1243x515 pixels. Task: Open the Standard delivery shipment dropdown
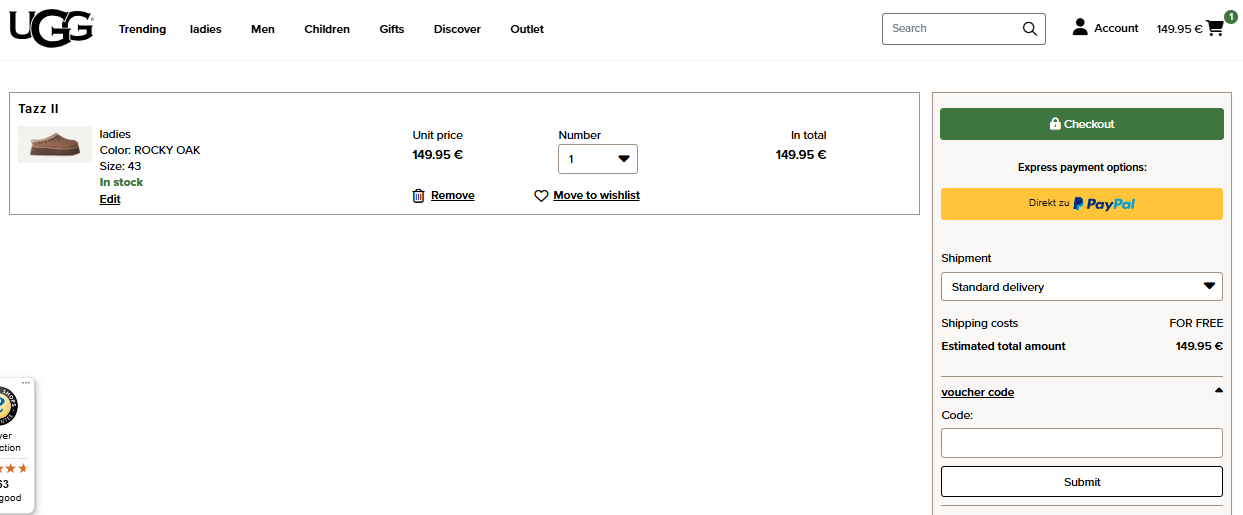coord(1081,287)
